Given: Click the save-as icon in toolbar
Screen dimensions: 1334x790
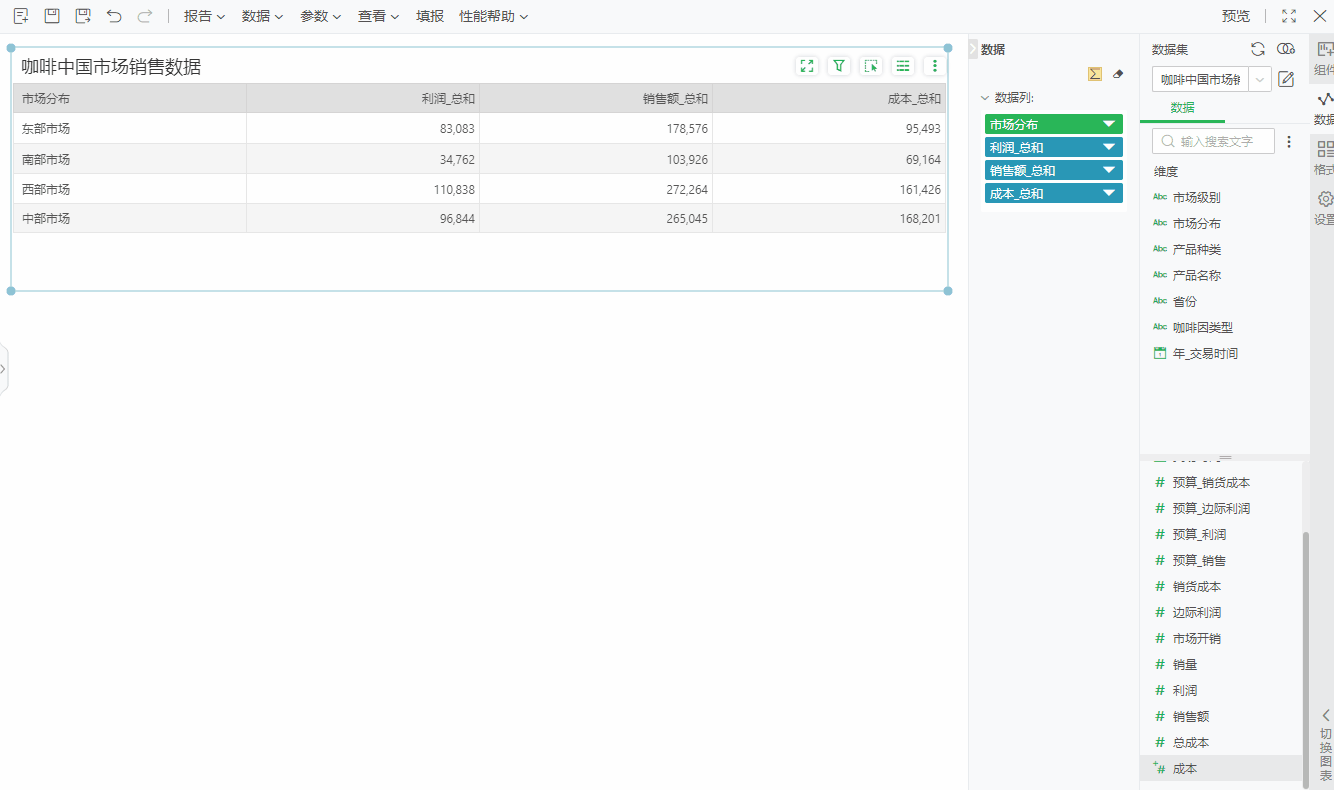Looking at the screenshot, I should coord(83,16).
